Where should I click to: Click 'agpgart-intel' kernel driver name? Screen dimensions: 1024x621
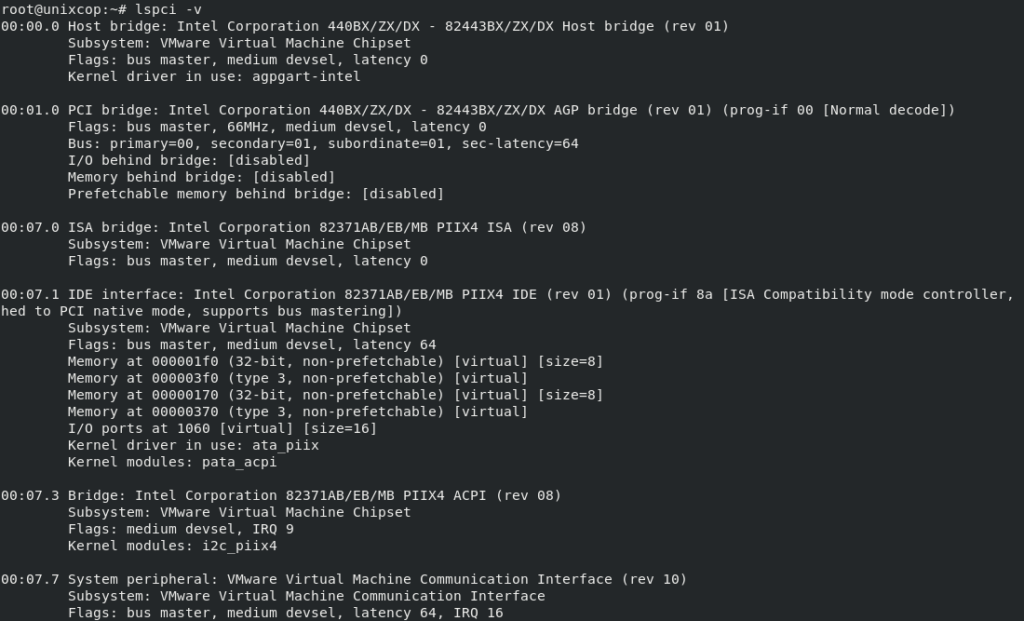(x=306, y=77)
